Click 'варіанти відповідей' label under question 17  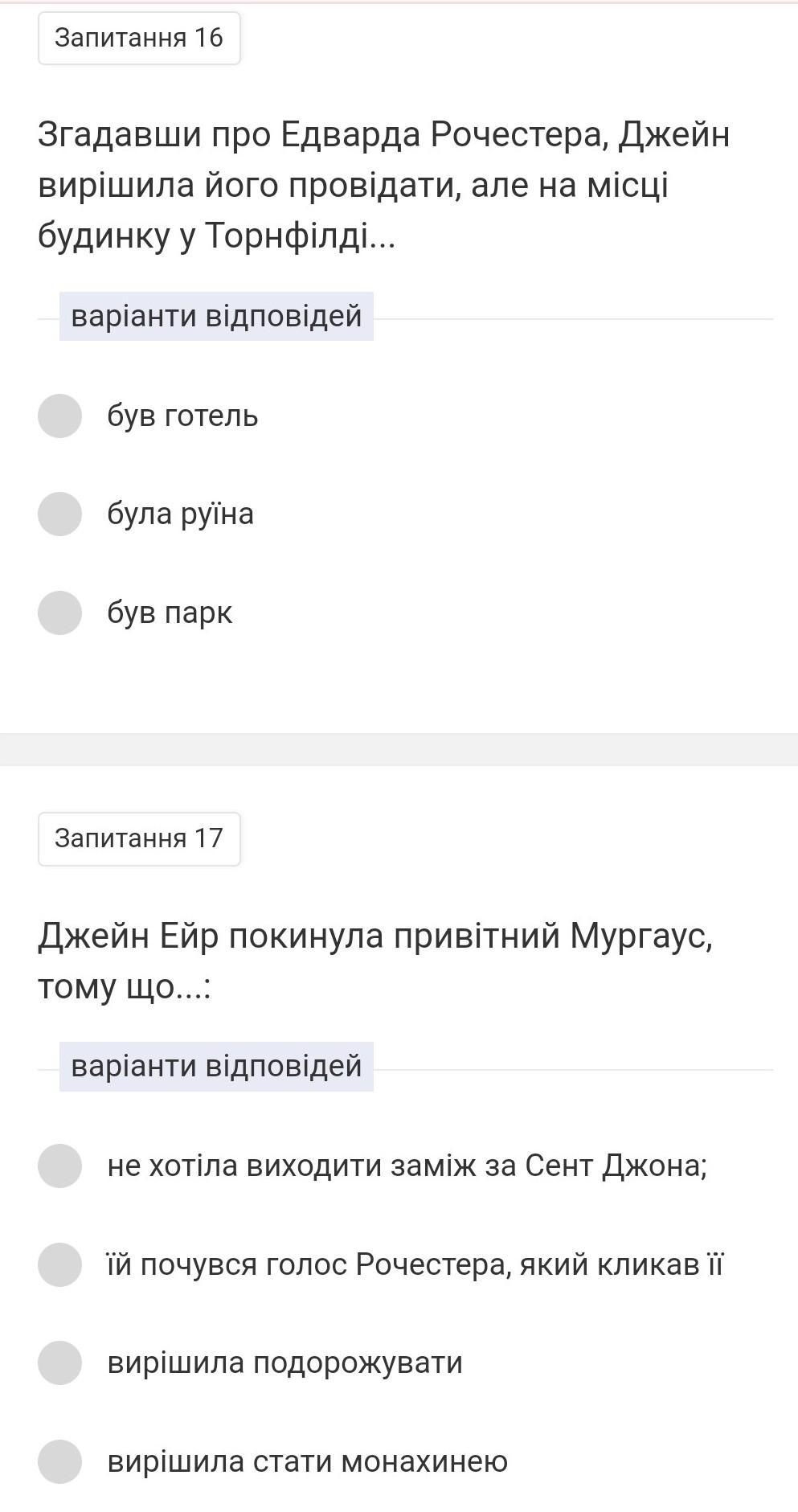216,1066
